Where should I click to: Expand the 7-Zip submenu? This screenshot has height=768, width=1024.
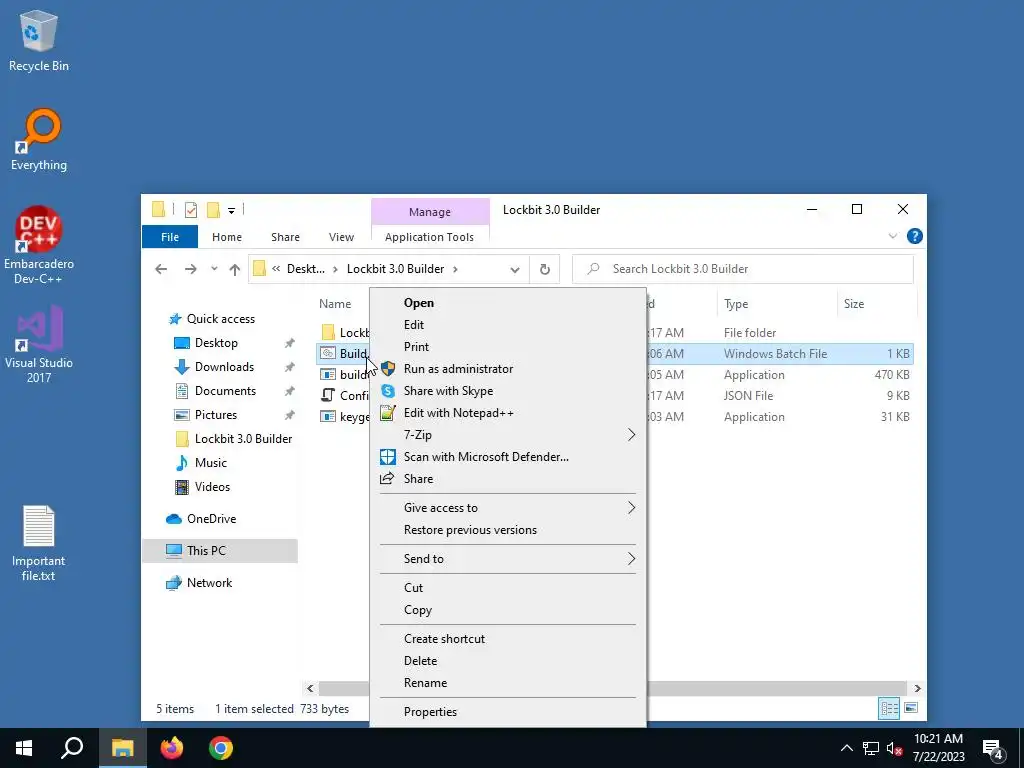tap(508, 435)
